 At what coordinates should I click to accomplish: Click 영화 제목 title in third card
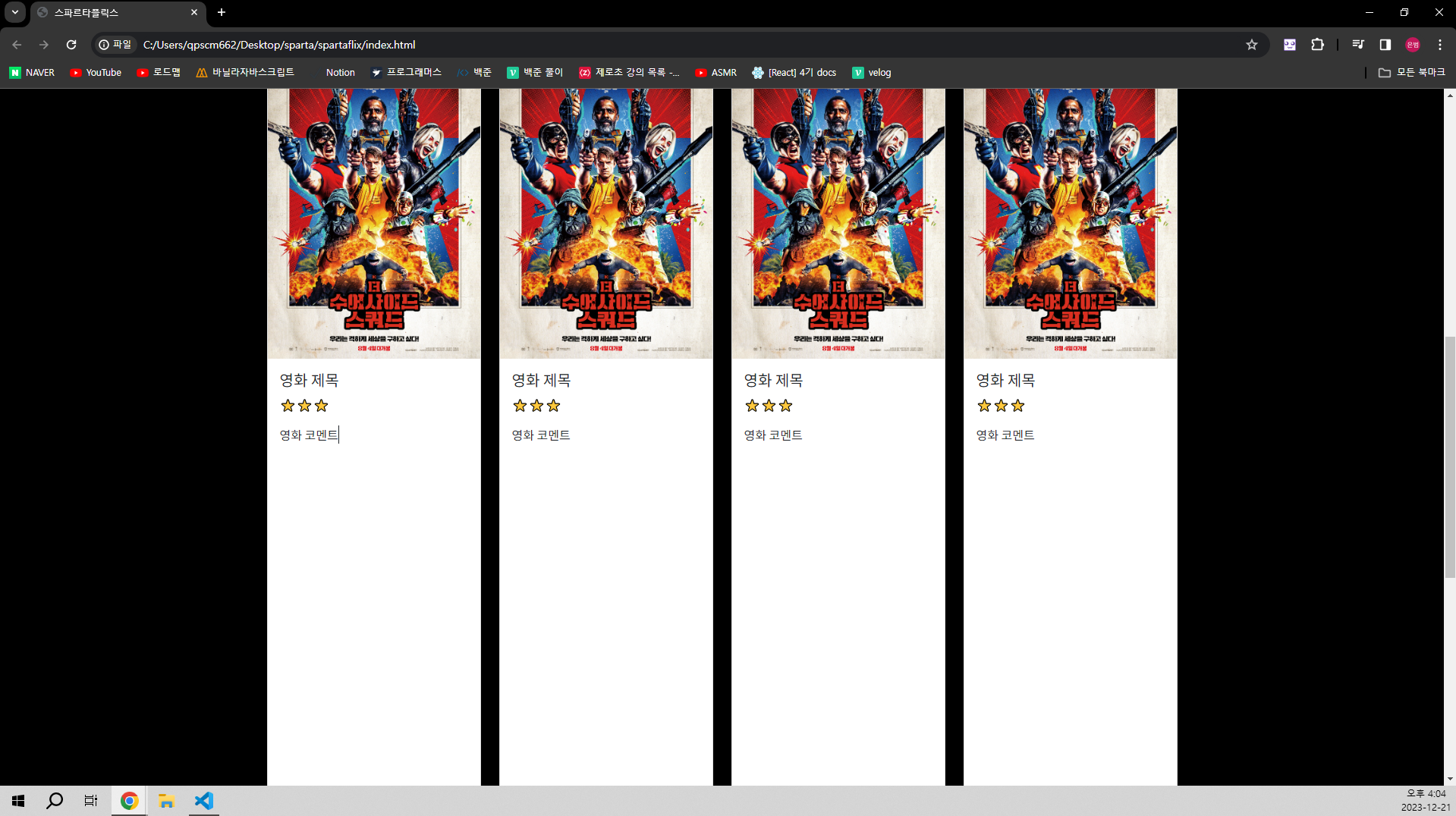coord(773,381)
